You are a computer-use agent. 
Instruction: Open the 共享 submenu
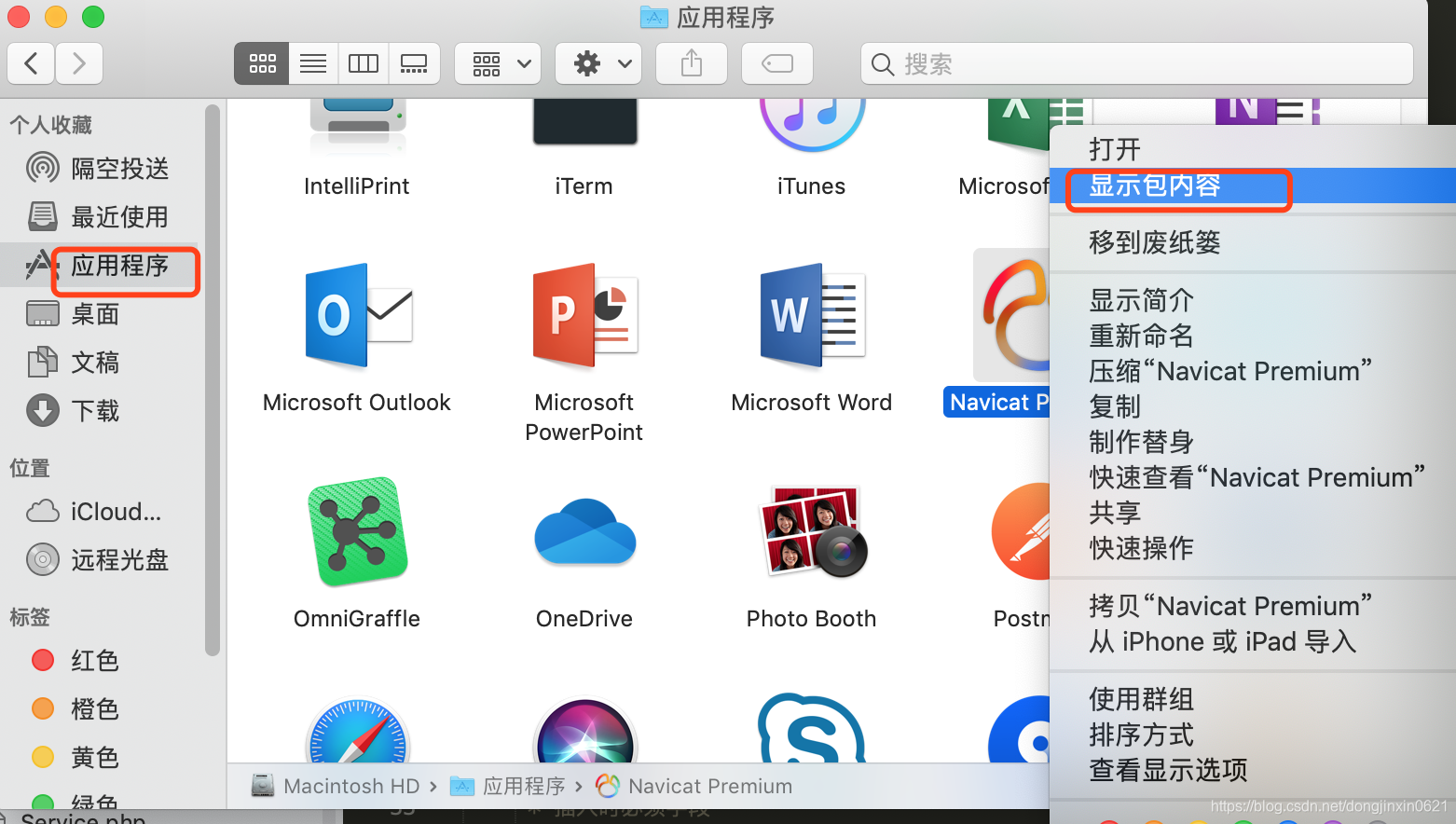point(1253,513)
